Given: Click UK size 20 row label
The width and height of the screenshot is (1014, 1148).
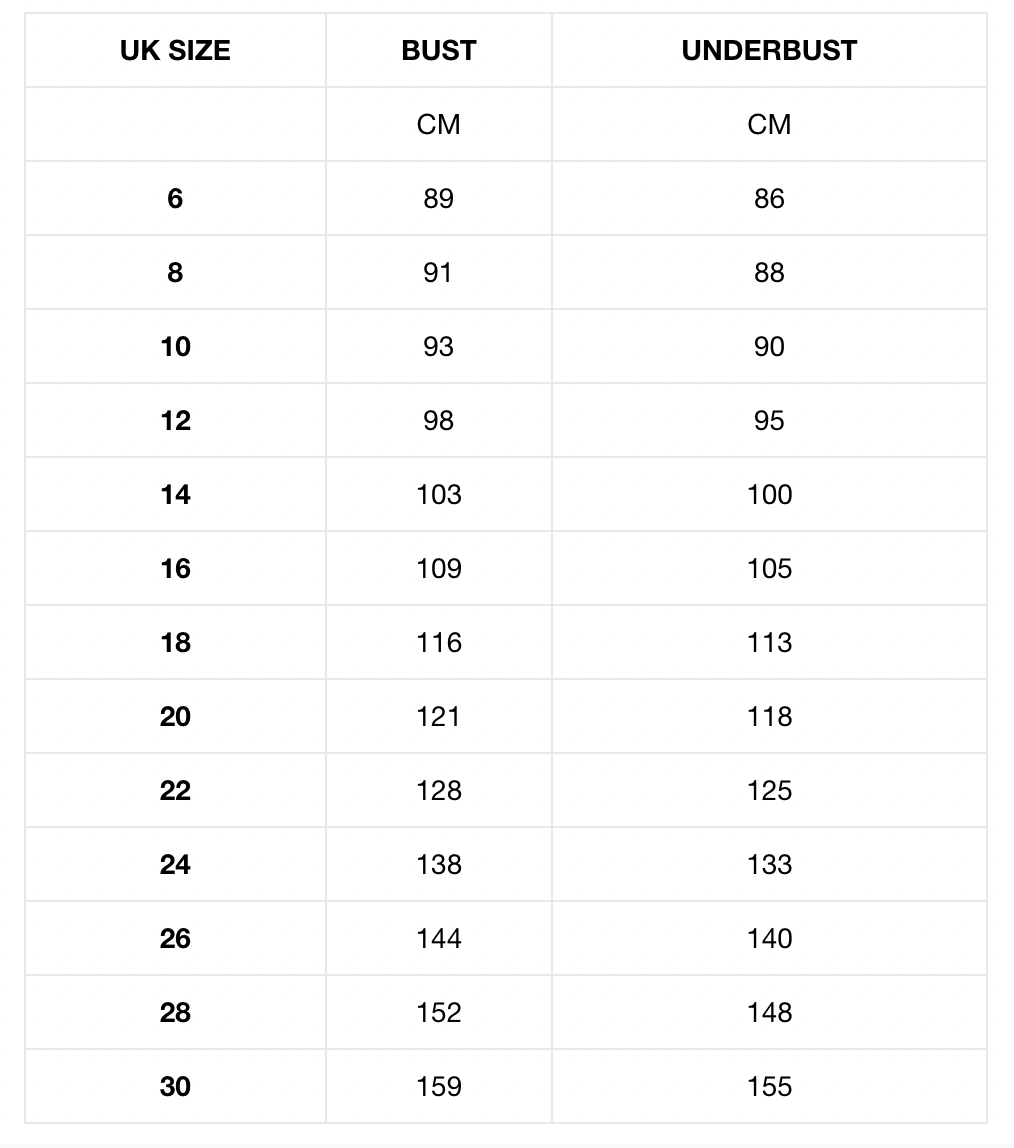Looking at the screenshot, I should tap(175, 716).
